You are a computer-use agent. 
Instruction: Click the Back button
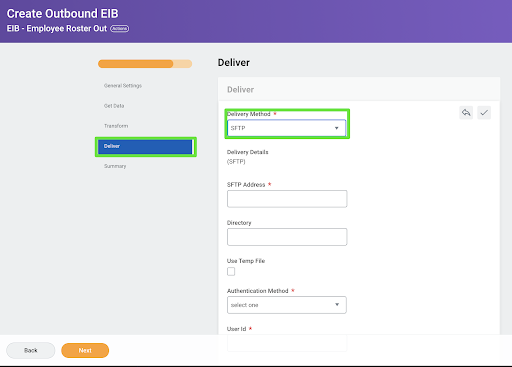point(31,350)
